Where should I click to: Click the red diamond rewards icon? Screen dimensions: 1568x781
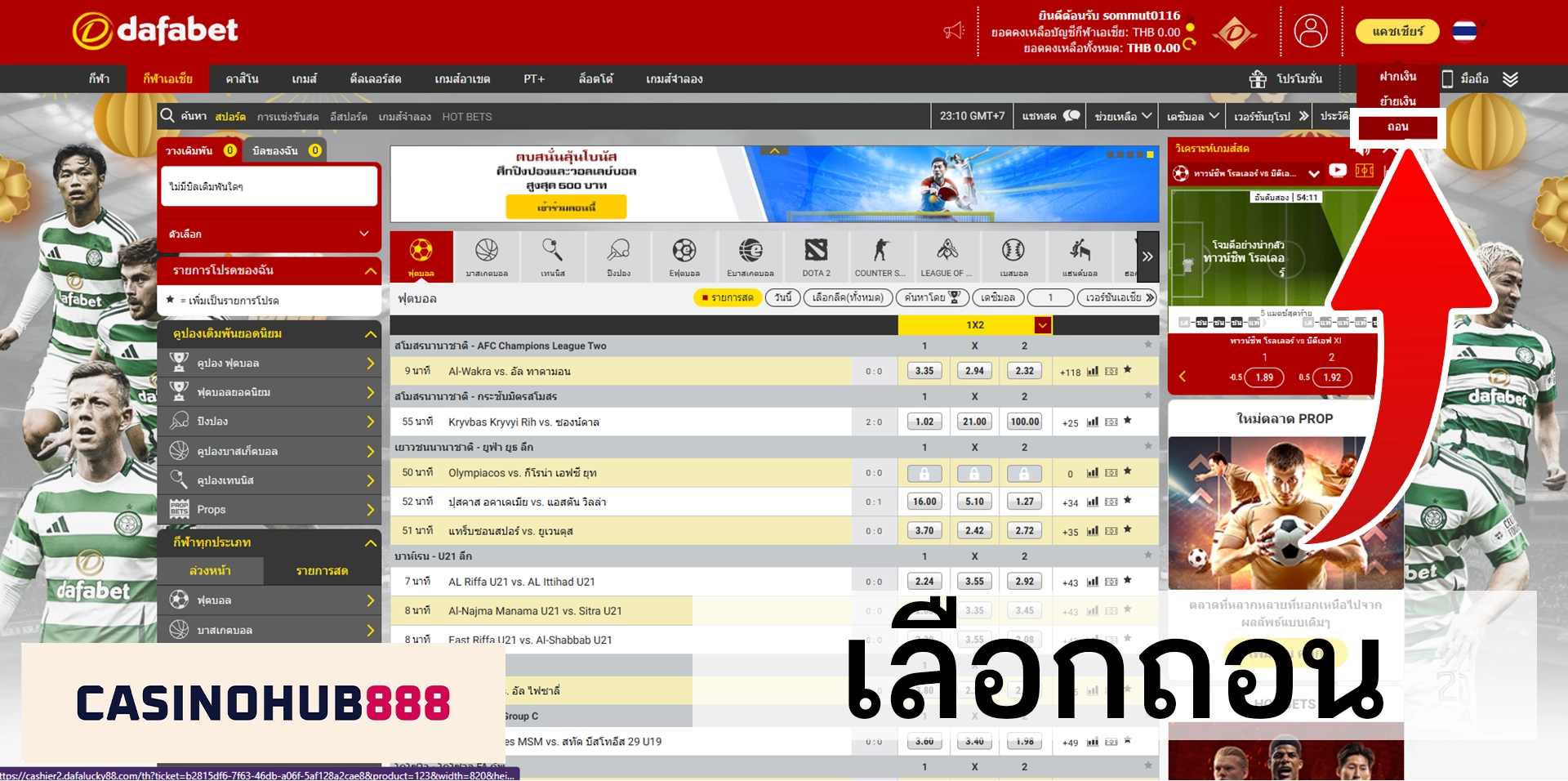pyautogui.click(x=1234, y=33)
